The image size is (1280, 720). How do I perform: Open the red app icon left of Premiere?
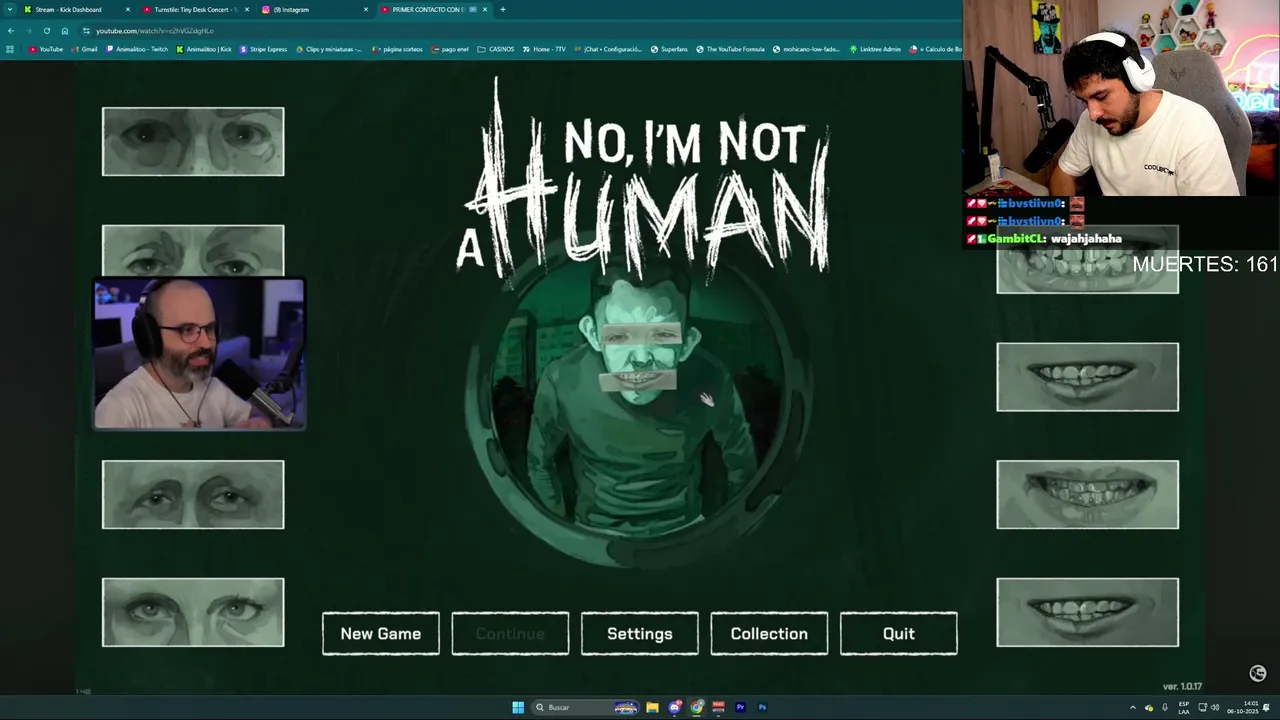coord(718,707)
